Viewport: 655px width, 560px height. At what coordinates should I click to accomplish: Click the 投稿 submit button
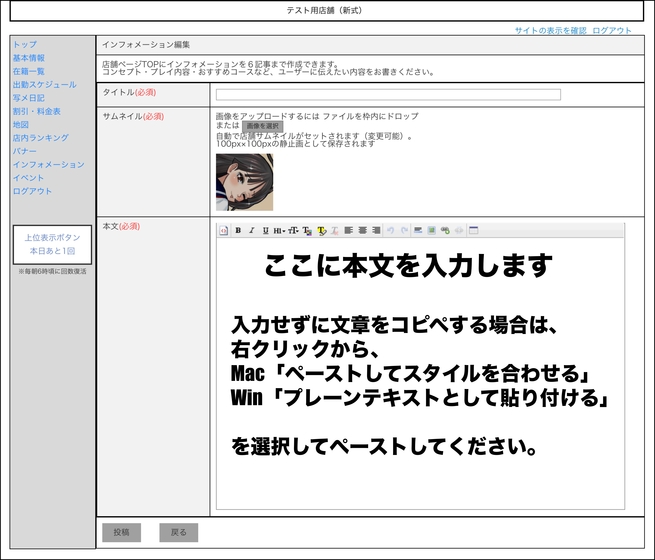122,532
